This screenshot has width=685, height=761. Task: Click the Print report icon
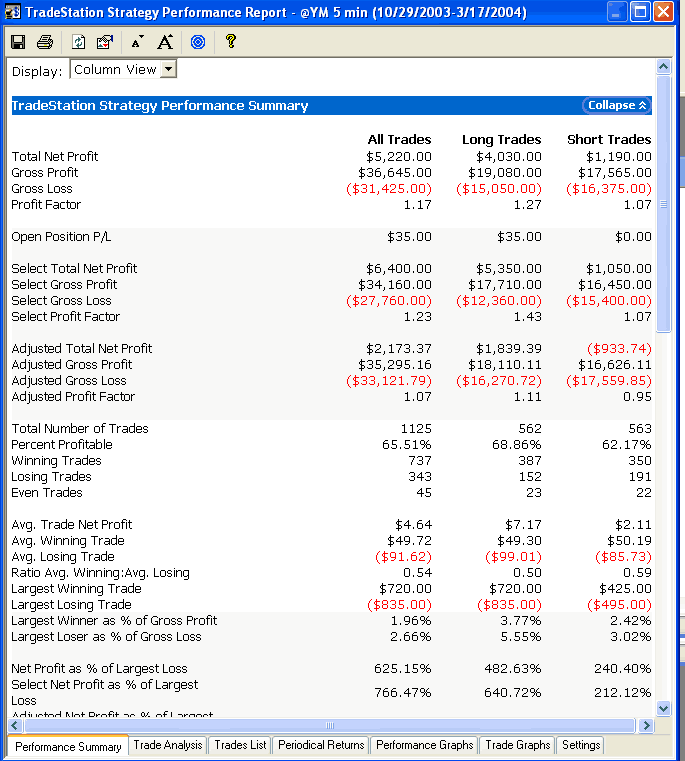(x=45, y=42)
